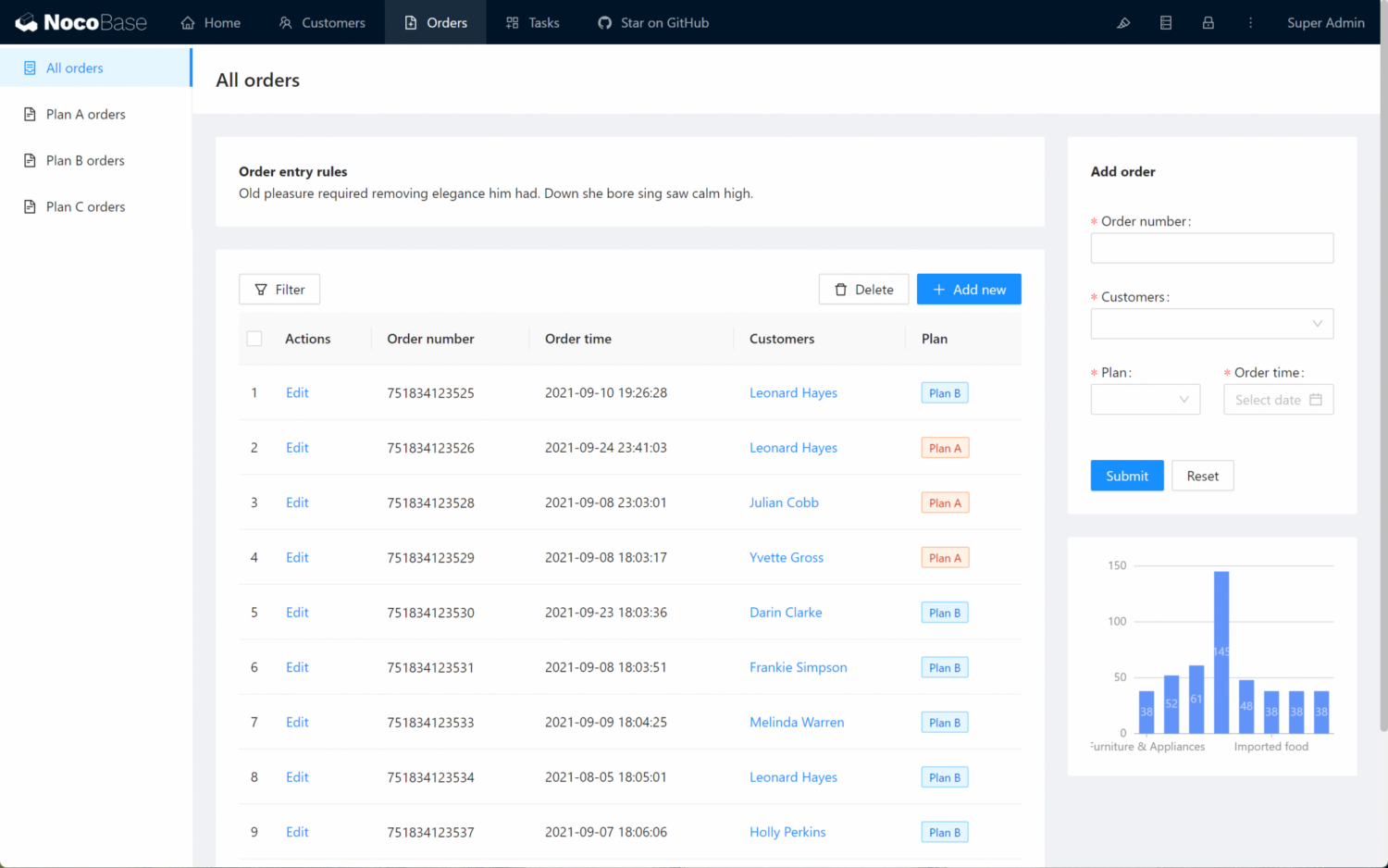
Task: Open the three-dot more options menu
Action: (1250, 22)
